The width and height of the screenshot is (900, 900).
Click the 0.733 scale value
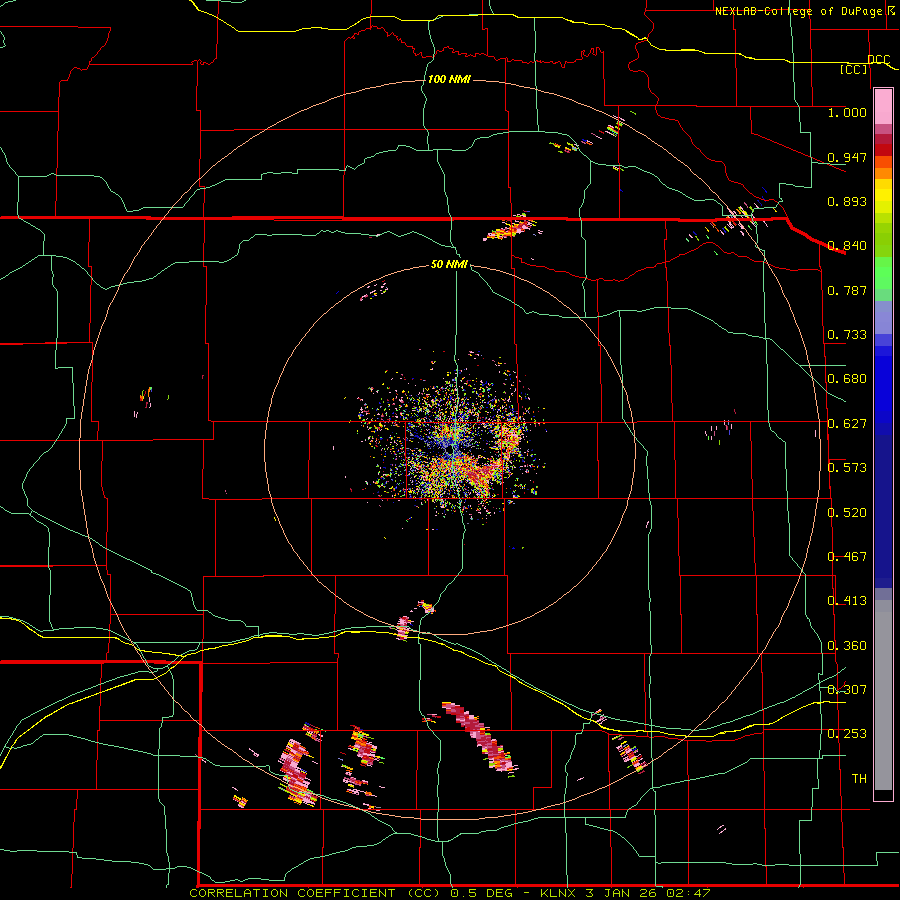point(847,335)
